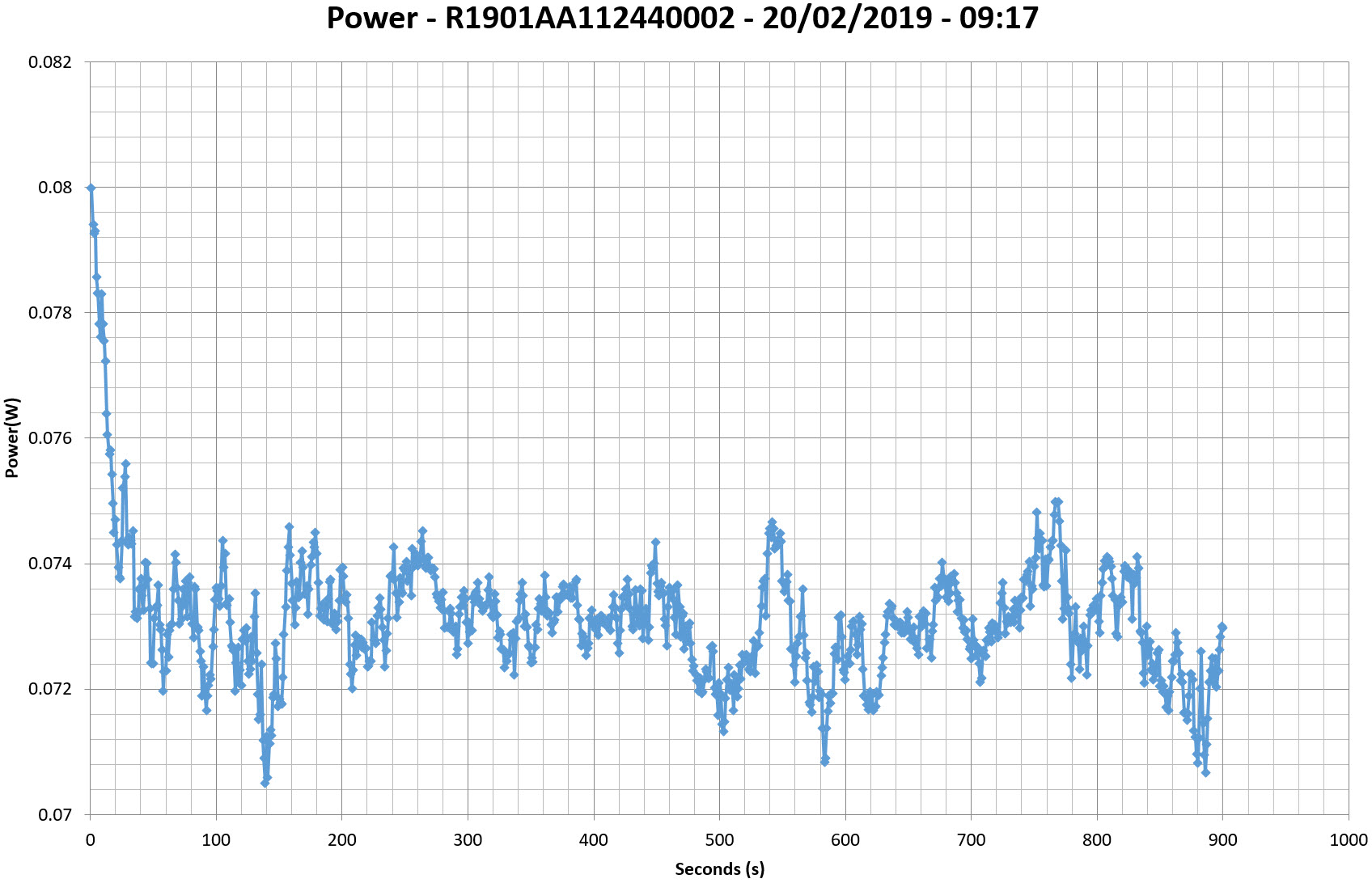The image size is (1372, 883).
Task: Click the 0.08 vertical axis tick label
Action: 54,188
